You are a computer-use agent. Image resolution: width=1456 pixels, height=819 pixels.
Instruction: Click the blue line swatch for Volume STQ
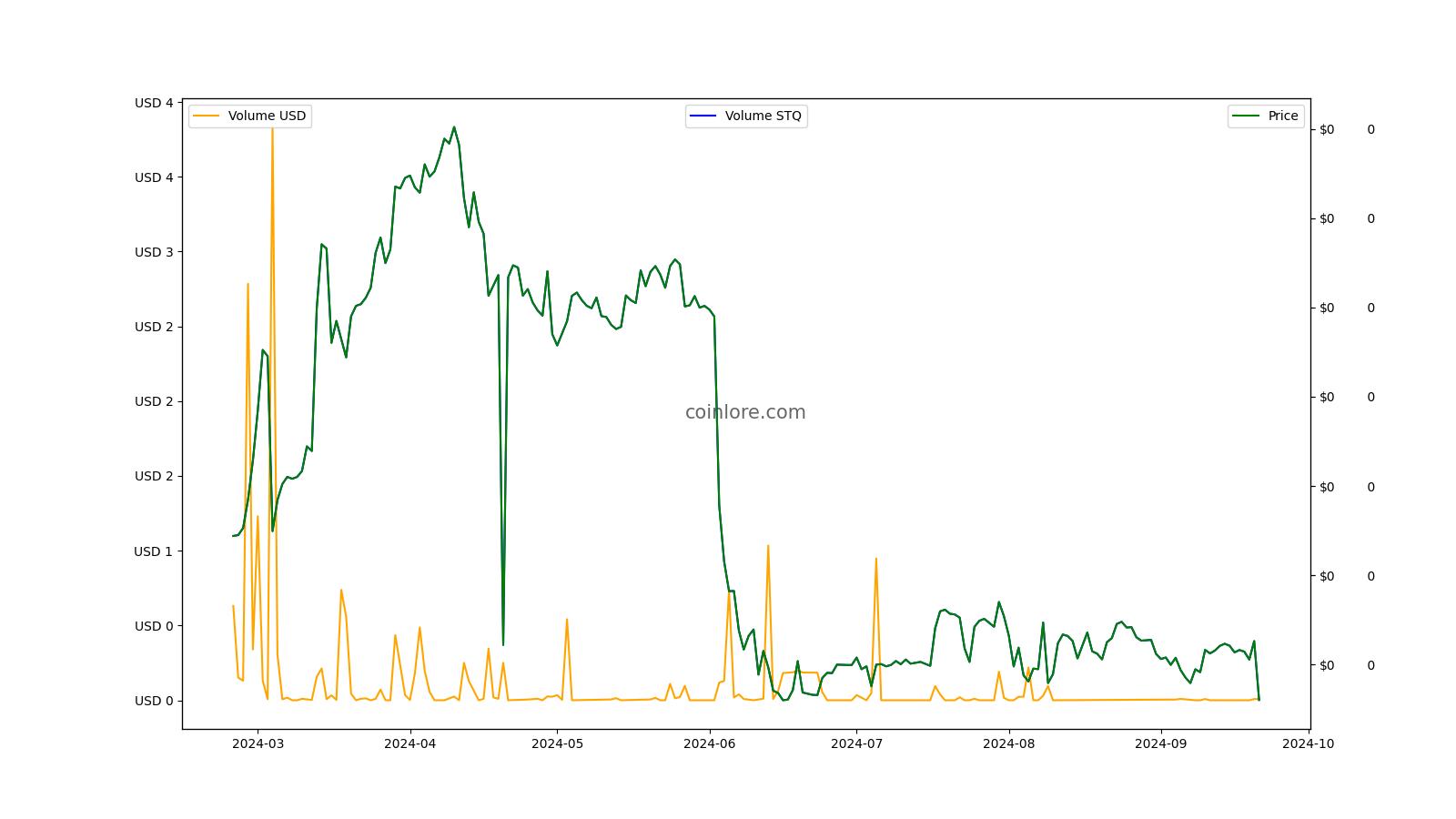(x=703, y=116)
